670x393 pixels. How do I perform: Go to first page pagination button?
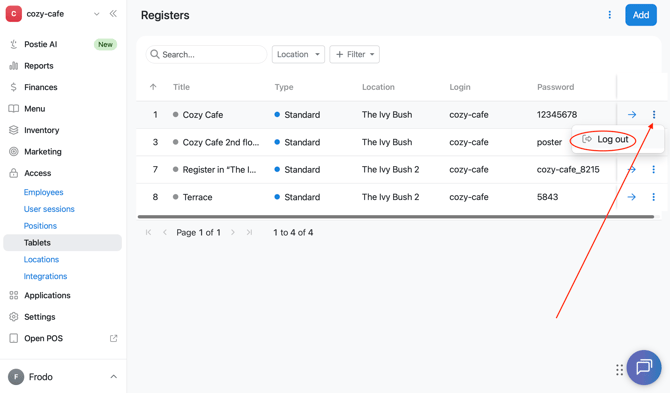point(148,232)
